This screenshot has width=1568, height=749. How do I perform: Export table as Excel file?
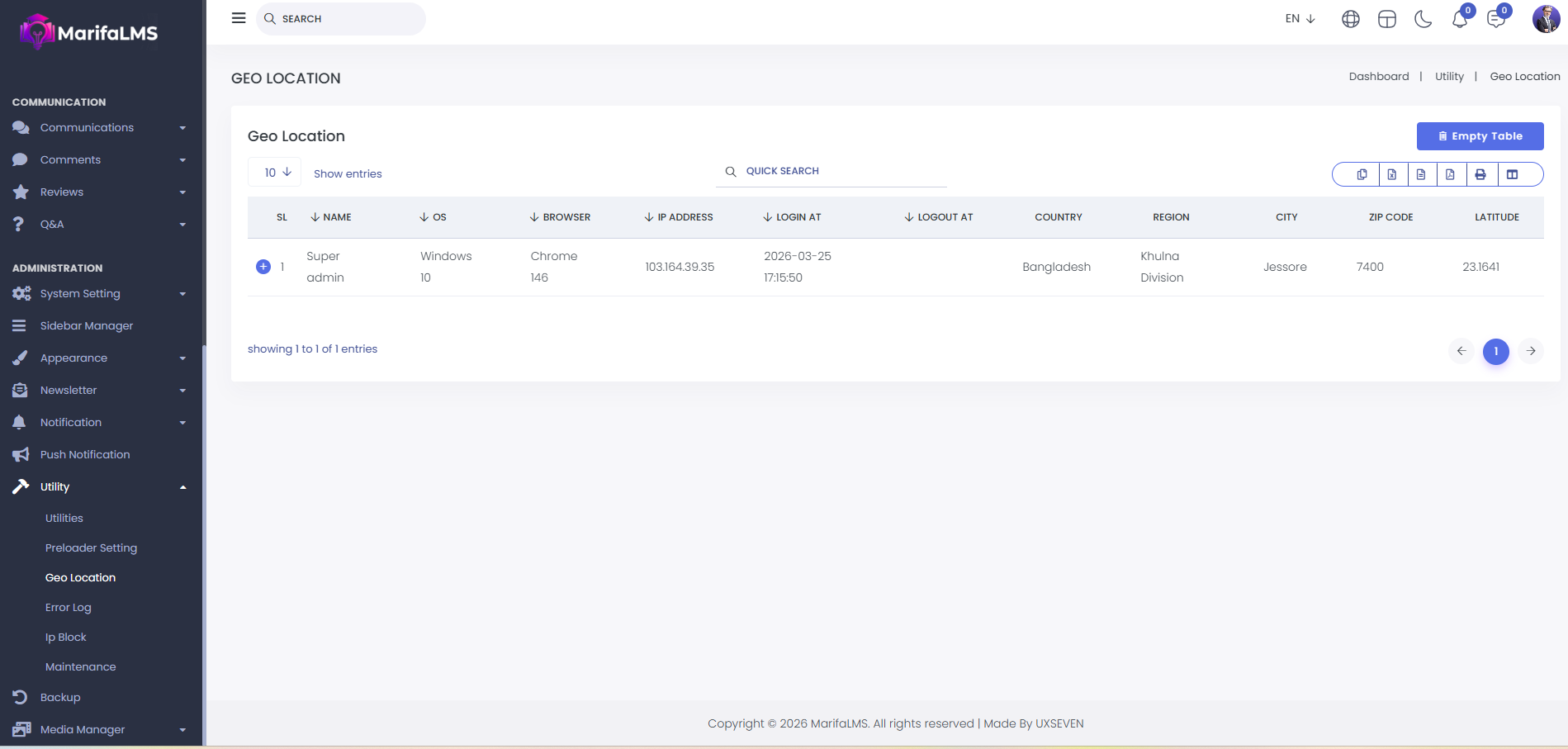tap(1391, 174)
